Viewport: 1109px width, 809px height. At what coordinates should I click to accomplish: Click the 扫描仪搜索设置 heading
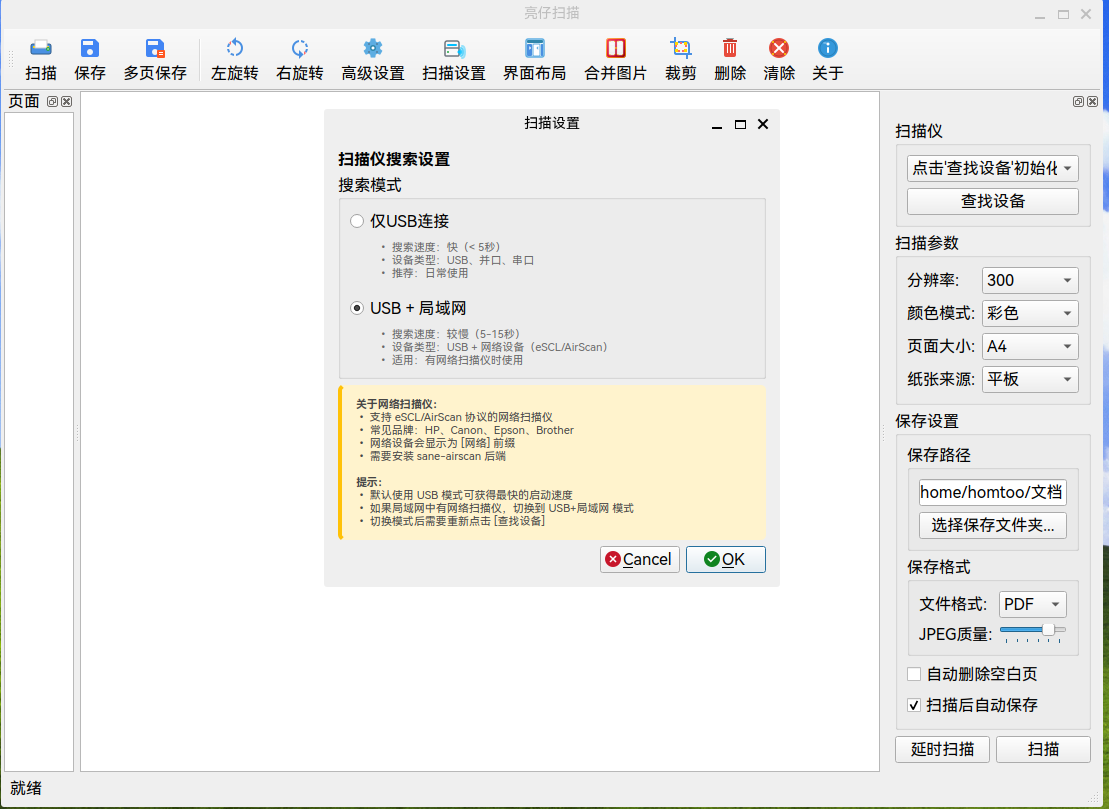pos(394,159)
